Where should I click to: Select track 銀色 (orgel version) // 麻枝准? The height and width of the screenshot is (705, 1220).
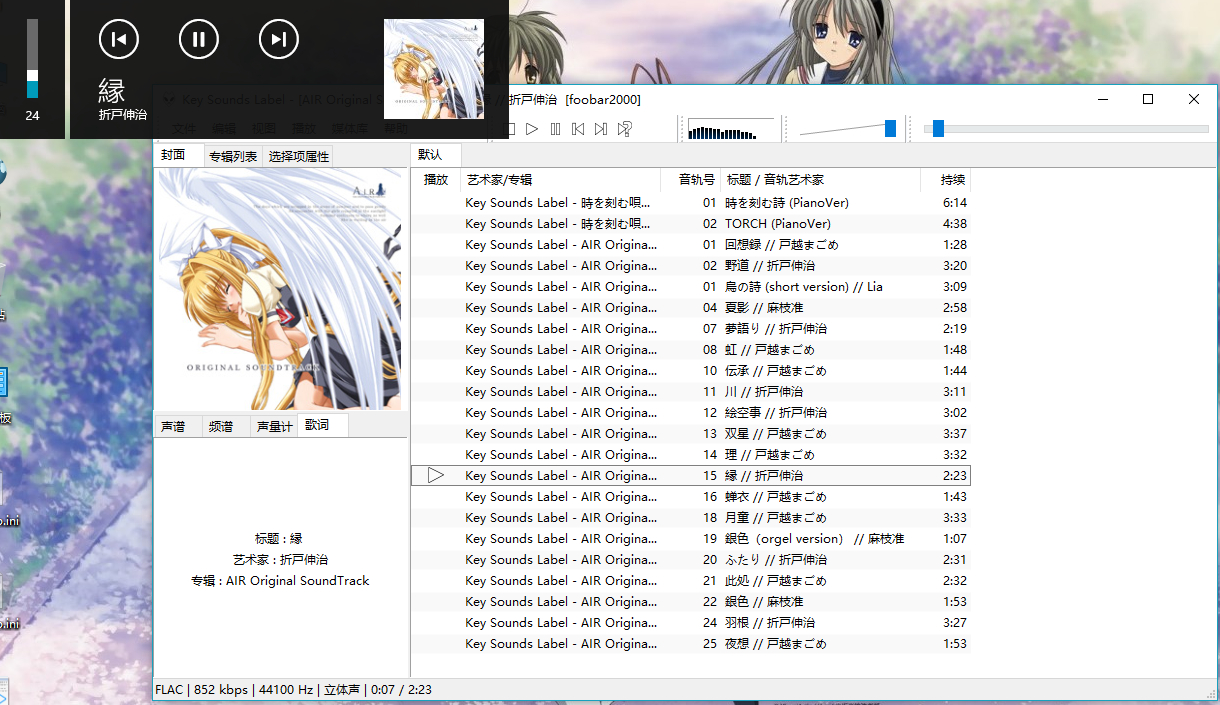tap(691, 539)
